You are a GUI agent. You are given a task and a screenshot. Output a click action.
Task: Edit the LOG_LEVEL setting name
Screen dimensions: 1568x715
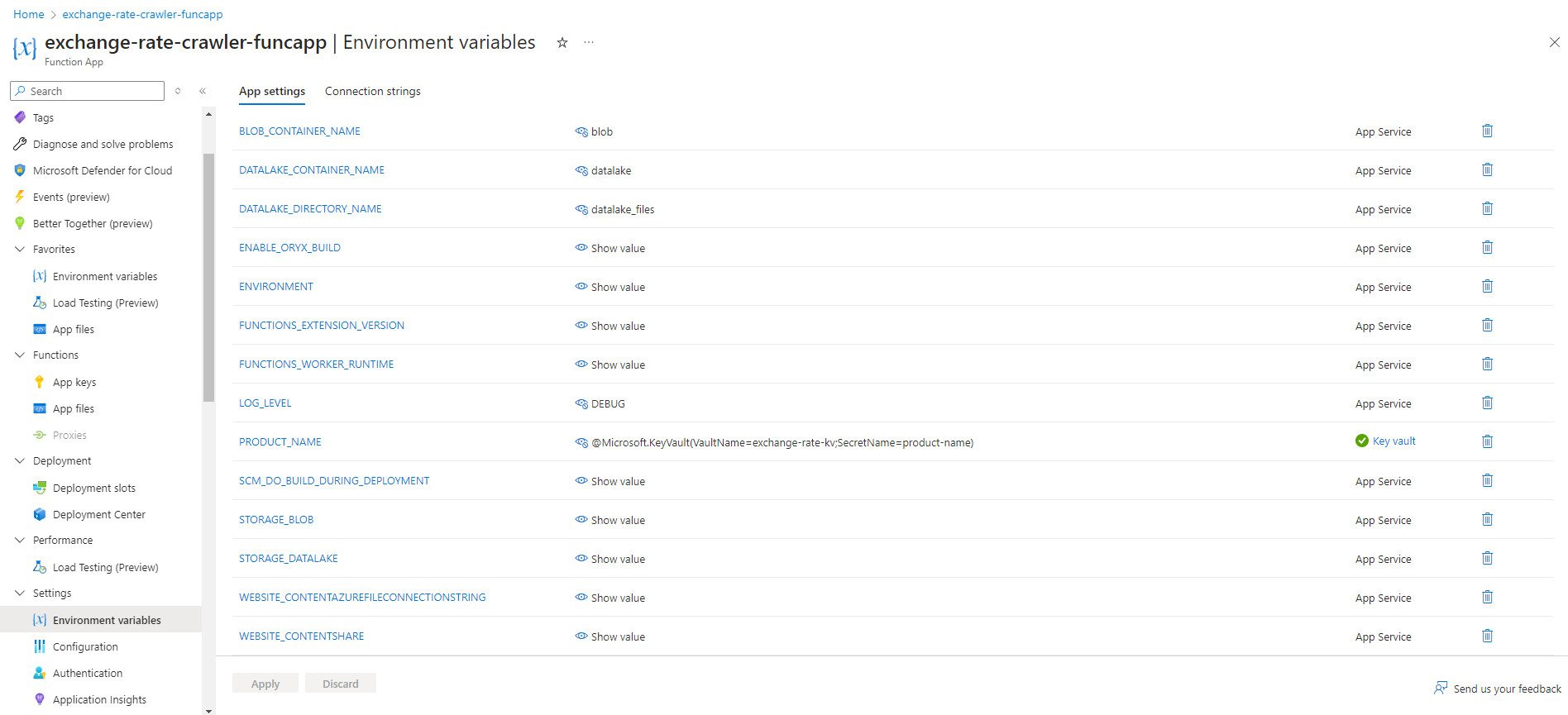(x=265, y=403)
